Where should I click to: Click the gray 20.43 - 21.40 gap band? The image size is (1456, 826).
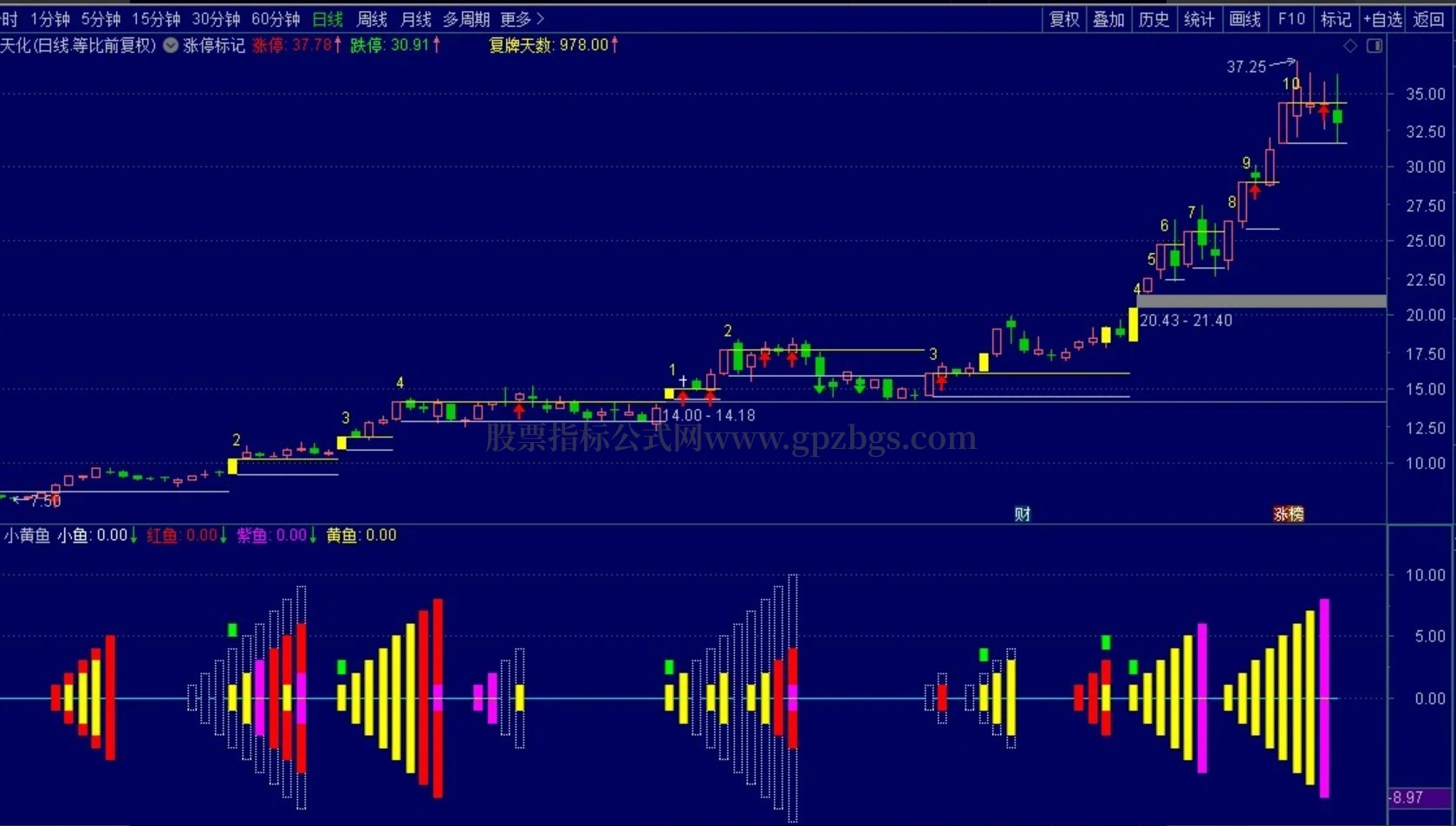(x=1261, y=301)
